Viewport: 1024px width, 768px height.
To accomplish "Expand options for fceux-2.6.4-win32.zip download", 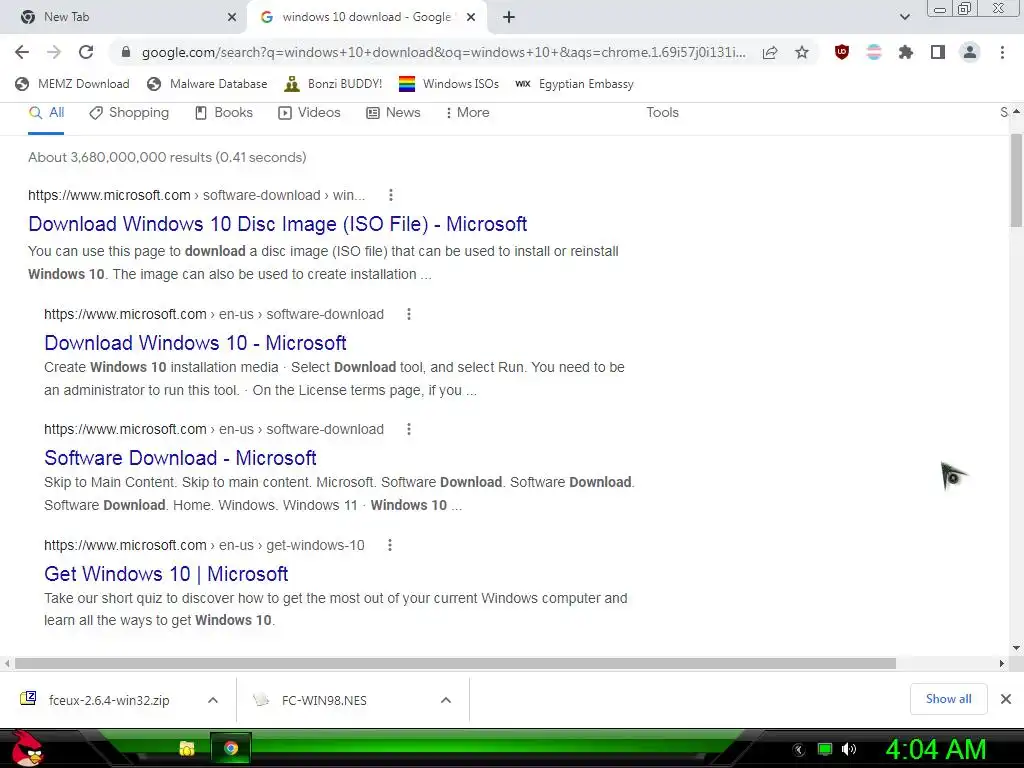I will coord(213,700).
